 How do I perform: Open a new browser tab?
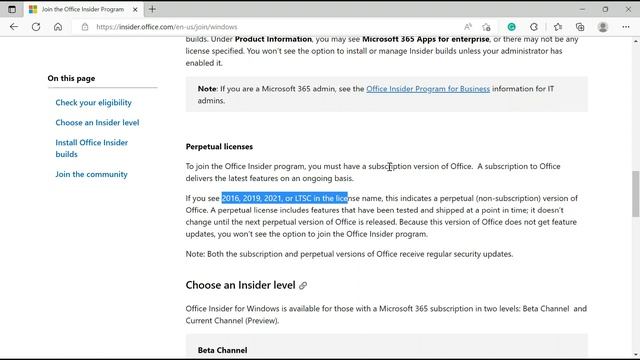(x=152, y=9)
